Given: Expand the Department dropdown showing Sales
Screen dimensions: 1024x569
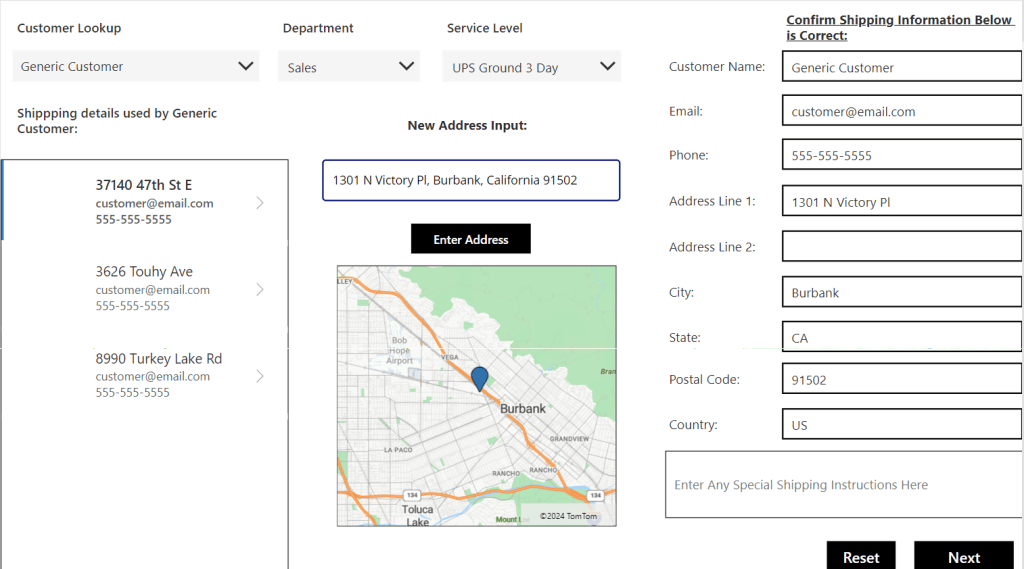Looking at the screenshot, I should pos(348,67).
